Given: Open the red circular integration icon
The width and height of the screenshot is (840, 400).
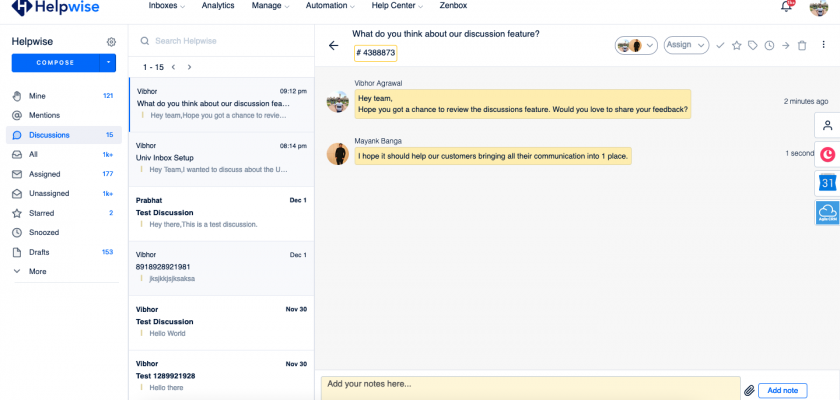Looking at the screenshot, I should 828,155.
